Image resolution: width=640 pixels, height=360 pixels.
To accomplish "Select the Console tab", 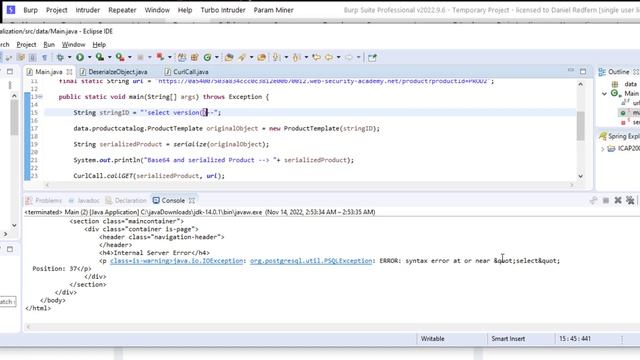I will 173,200.
